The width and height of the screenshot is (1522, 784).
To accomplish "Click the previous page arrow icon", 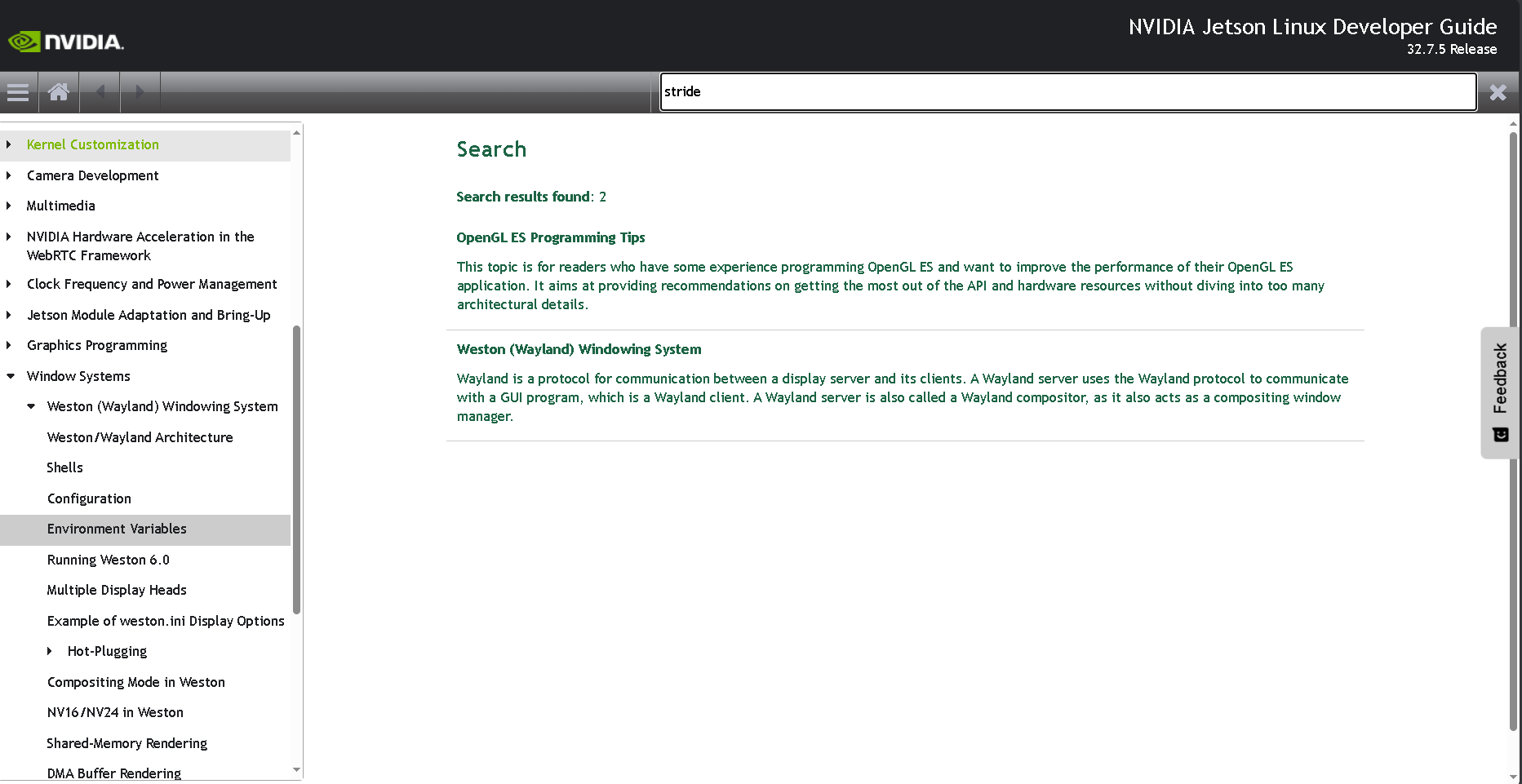I will [x=100, y=92].
